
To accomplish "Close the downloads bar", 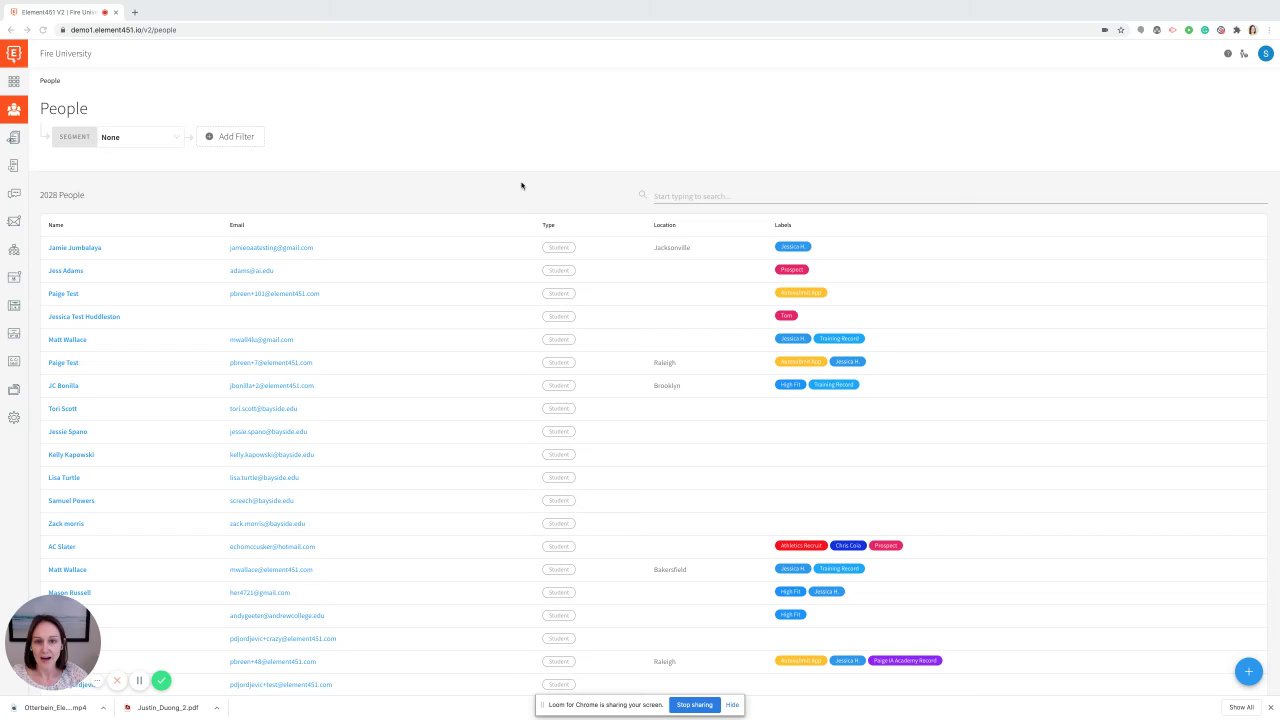I will pos(1270,708).
